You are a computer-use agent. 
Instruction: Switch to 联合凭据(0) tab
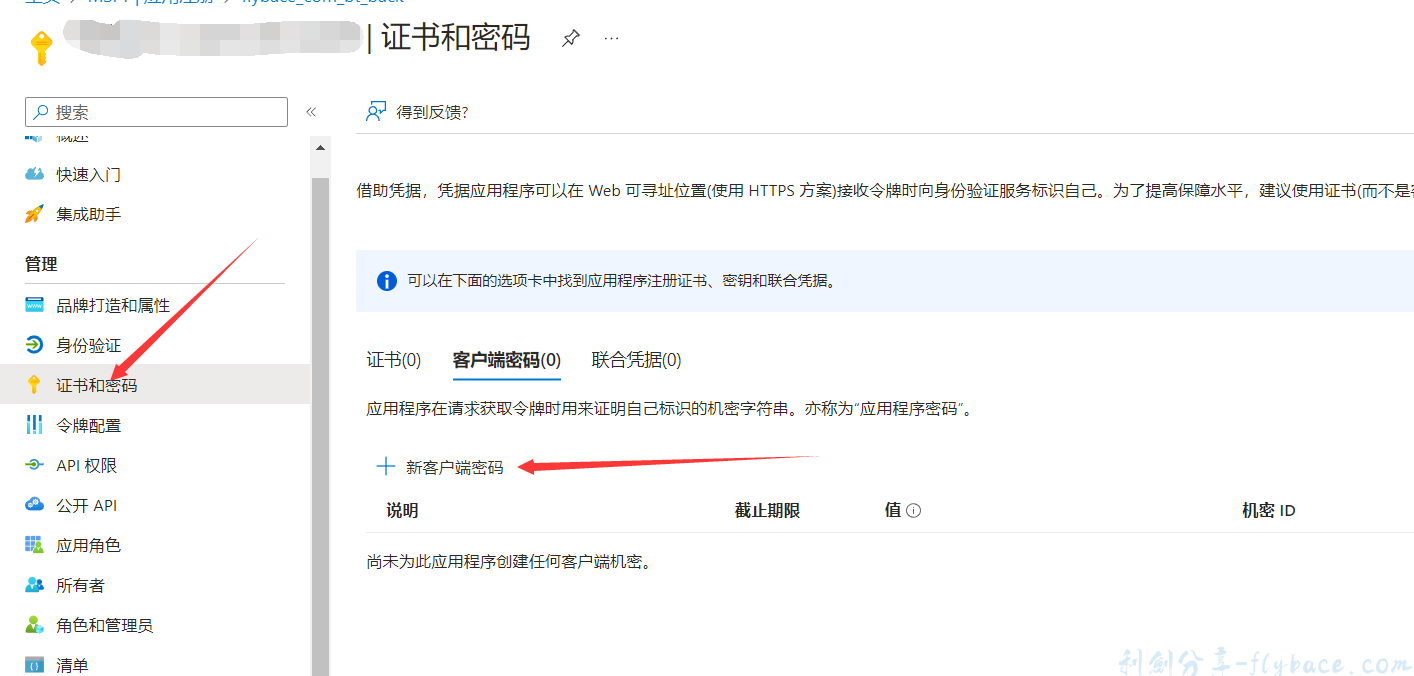pos(637,360)
